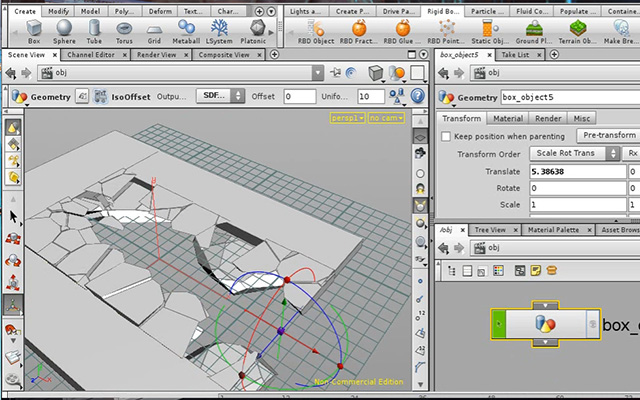Image resolution: width=640 pixels, height=400 pixels.
Task: Enable Keep position when parenting checkbox
Action: [x=446, y=136]
